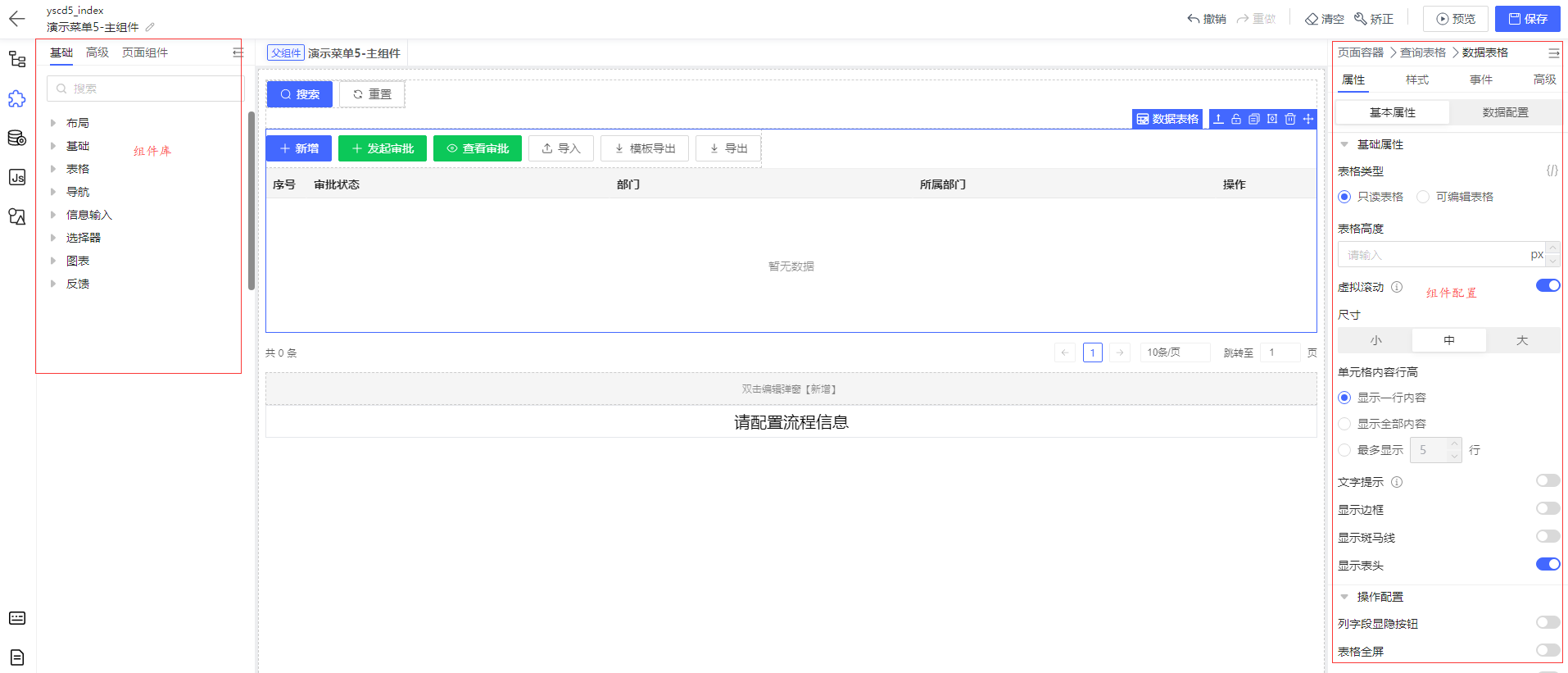Select 显示一行内容 radio button
The height and width of the screenshot is (673, 1568).
[1344, 398]
